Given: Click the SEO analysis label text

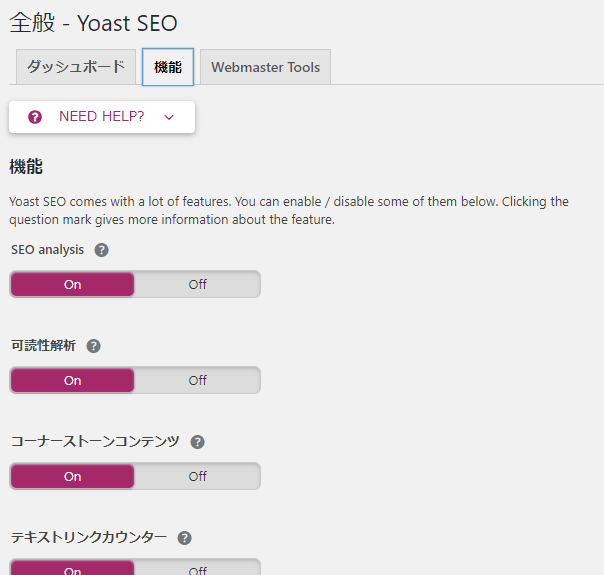Looking at the screenshot, I should [x=47, y=250].
